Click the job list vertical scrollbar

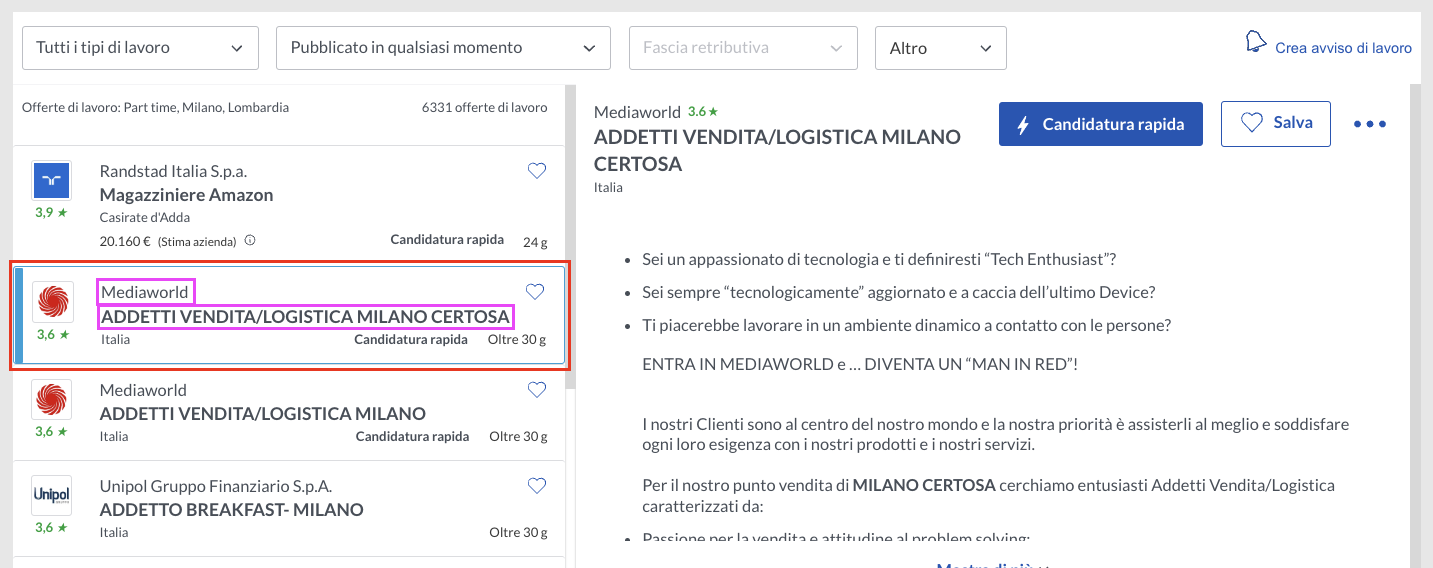coord(568,300)
